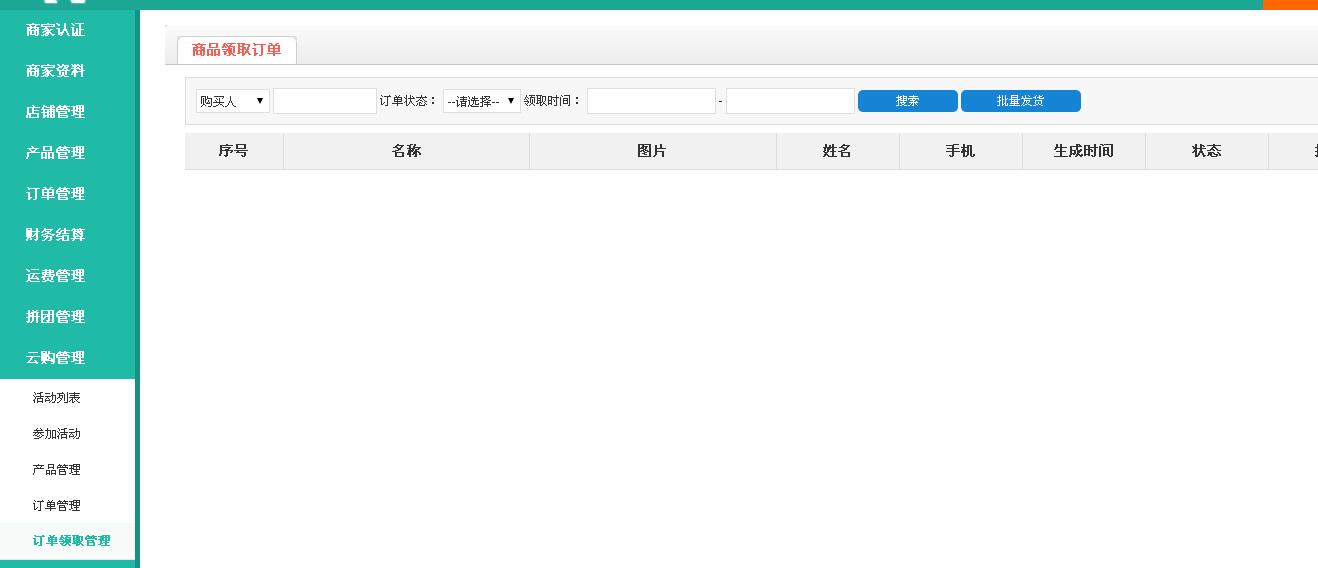Expand the 产品管理 main sidebar section
1318x568 pixels.
[56, 153]
